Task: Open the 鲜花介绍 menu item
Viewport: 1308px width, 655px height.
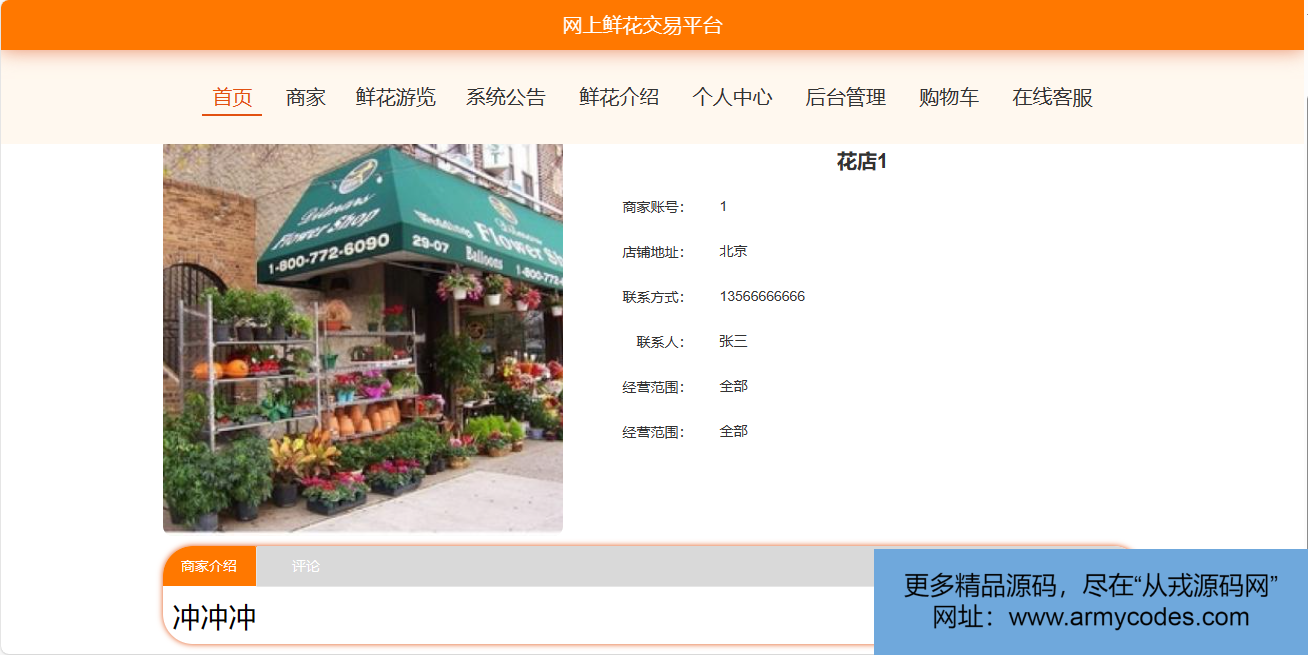Action: click(x=619, y=98)
